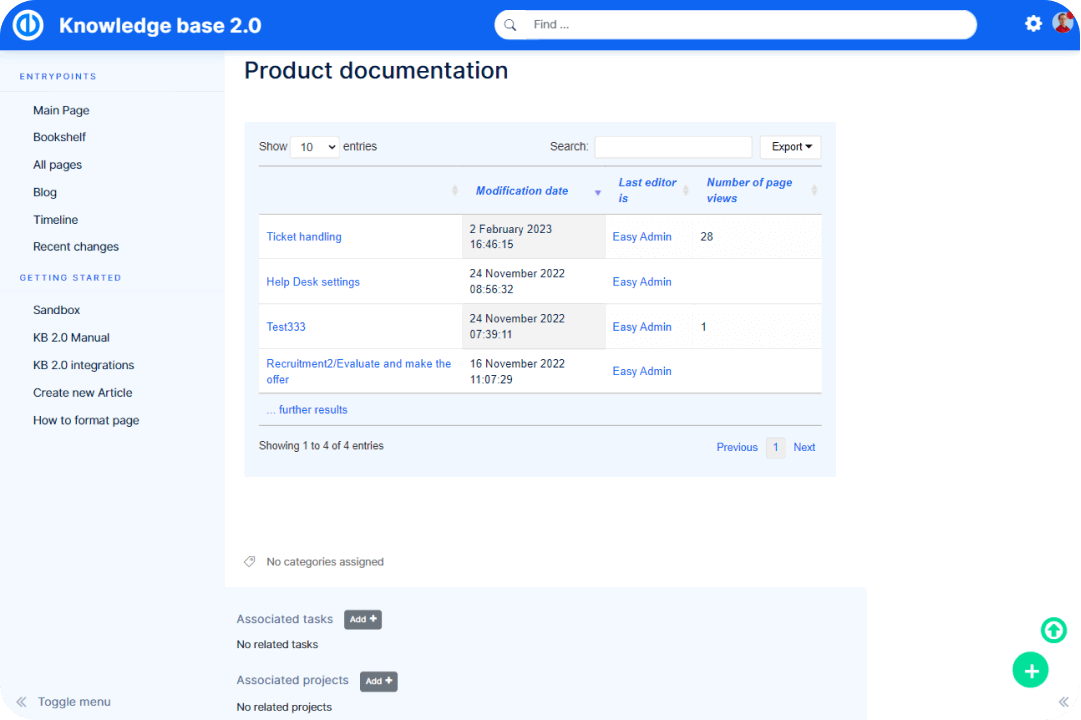The height and width of the screenshot is (720, 1081).
Task: Click the magnifier icon in Find bar
Action: (511, 25)
